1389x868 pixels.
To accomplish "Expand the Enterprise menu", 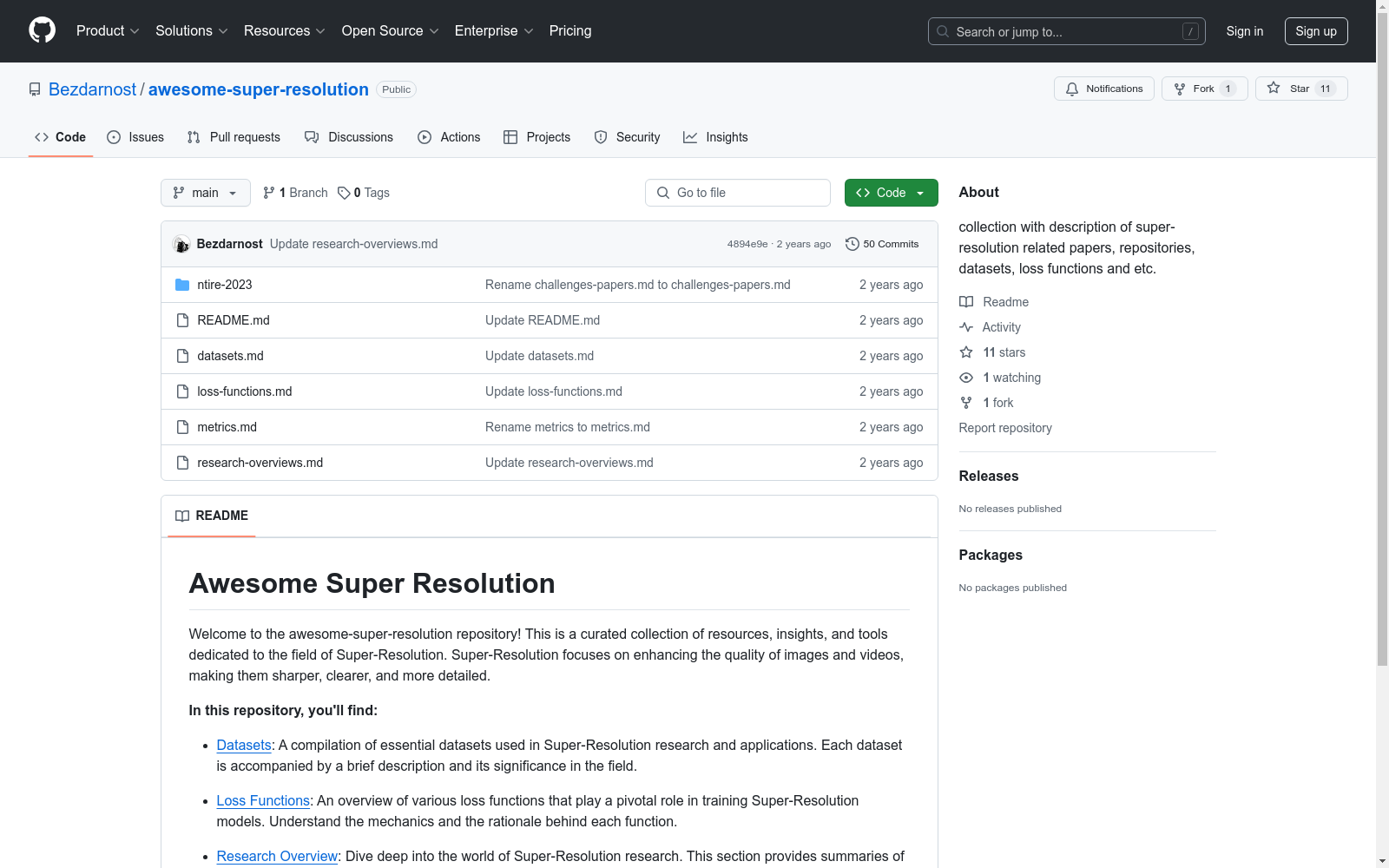I will pyautogui.click(x=494, y=30).
